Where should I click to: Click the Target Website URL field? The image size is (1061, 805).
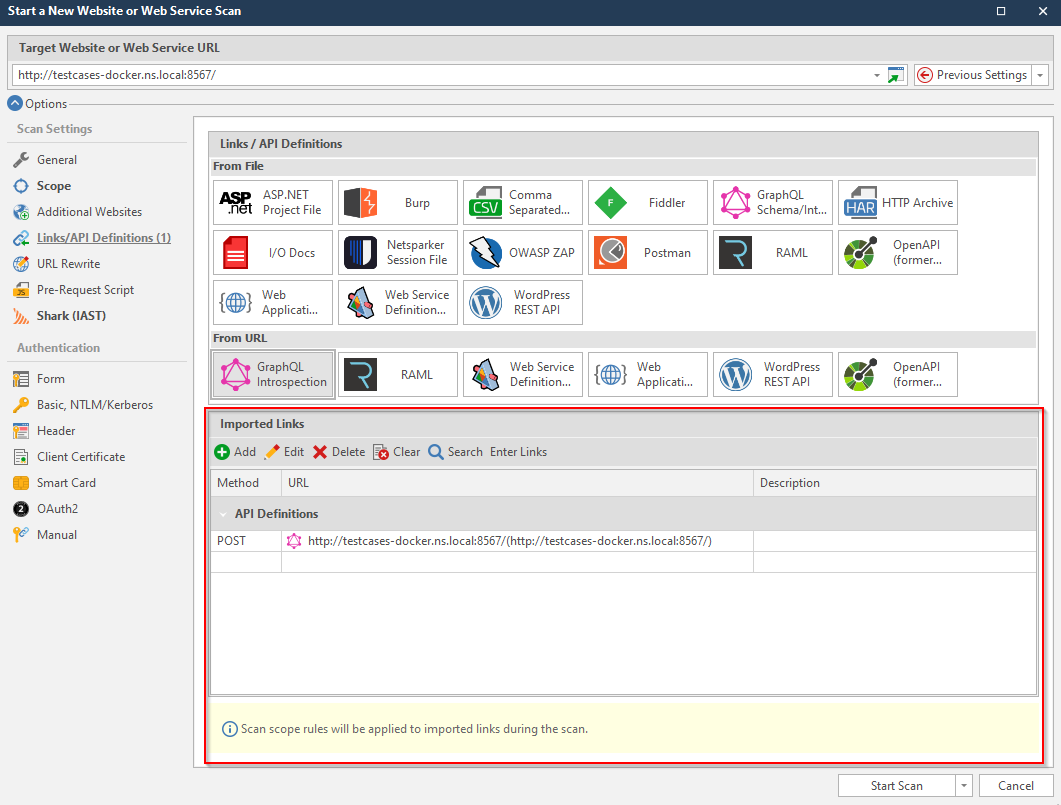(440, 75)
